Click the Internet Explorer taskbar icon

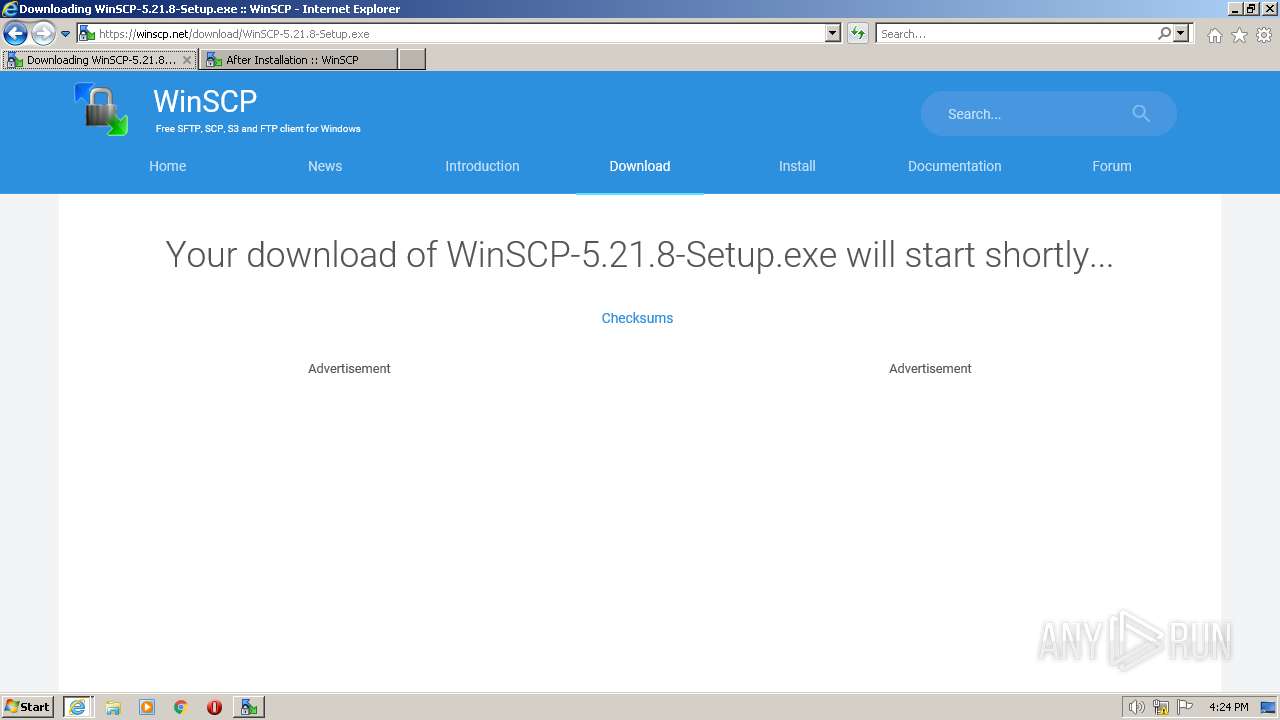coord(77,707)
